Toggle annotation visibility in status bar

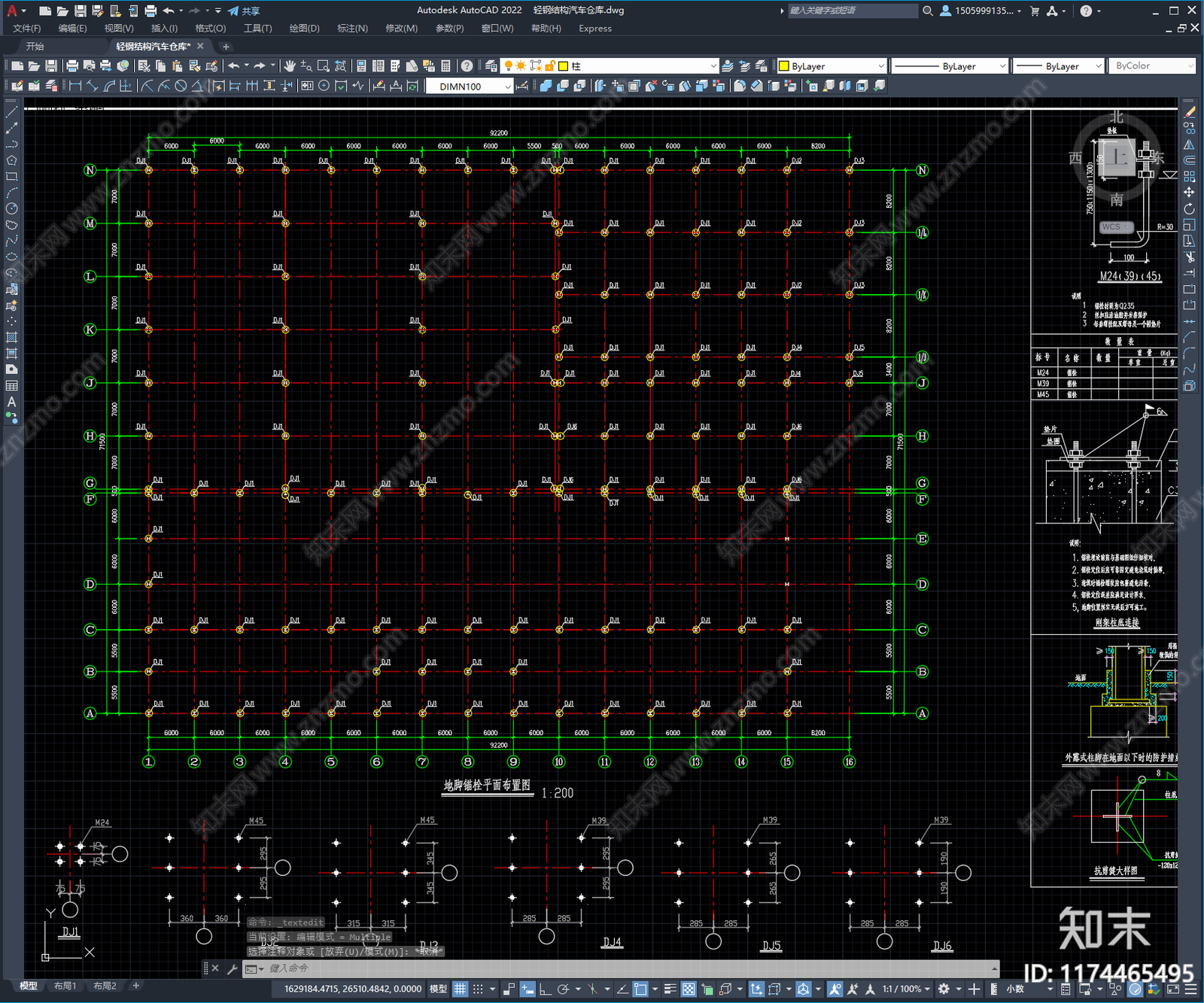pyautogui.click(x=835, y=989)
